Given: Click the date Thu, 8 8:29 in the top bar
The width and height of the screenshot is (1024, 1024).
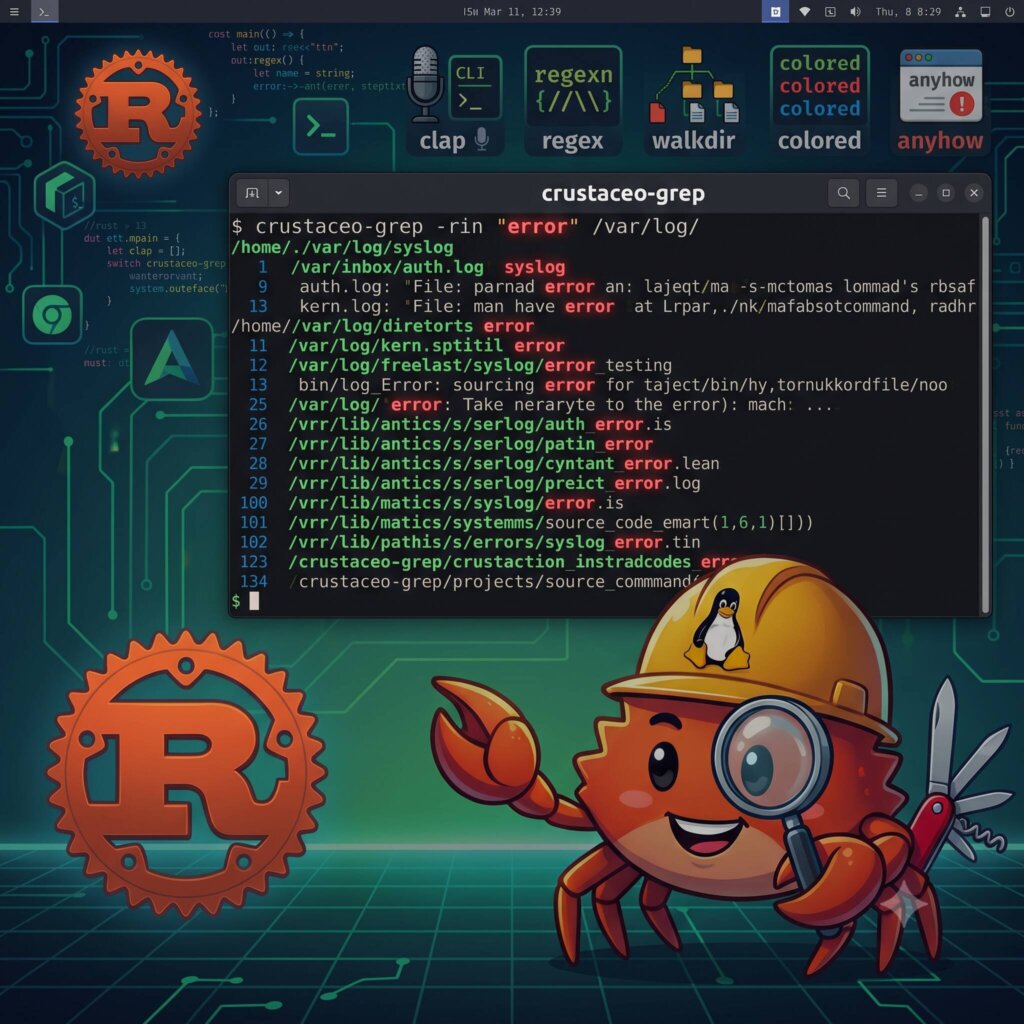Looking at the screenshot, I should 908,12.
